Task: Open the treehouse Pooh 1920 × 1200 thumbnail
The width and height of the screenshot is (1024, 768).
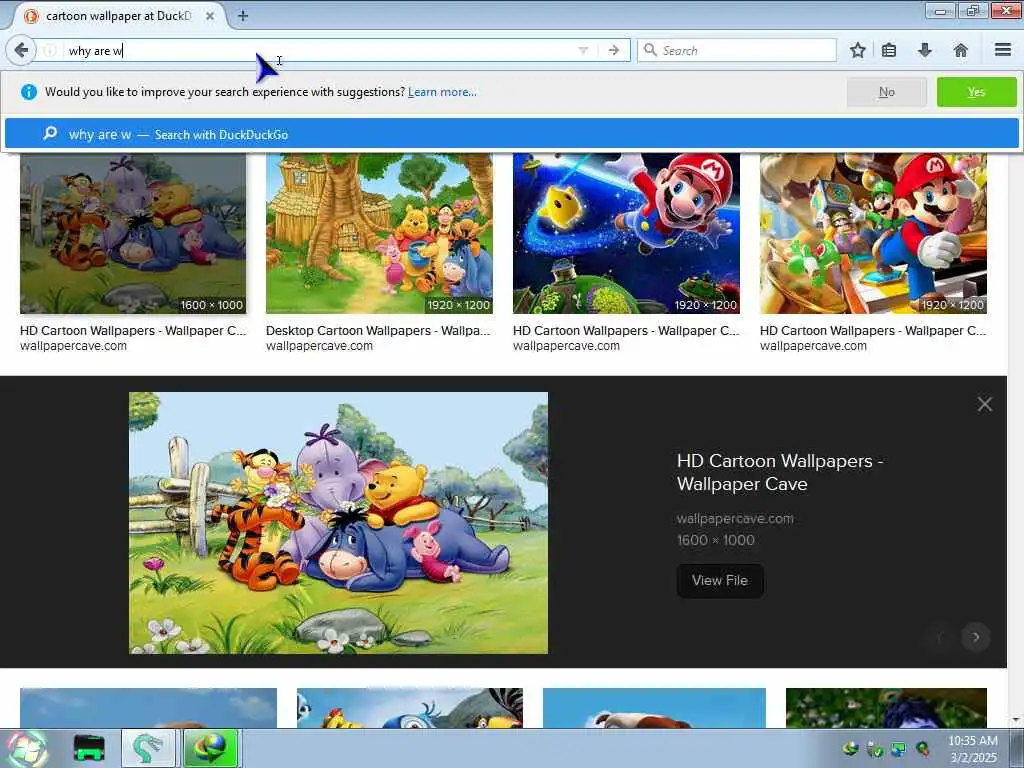Action: point(379,234)
